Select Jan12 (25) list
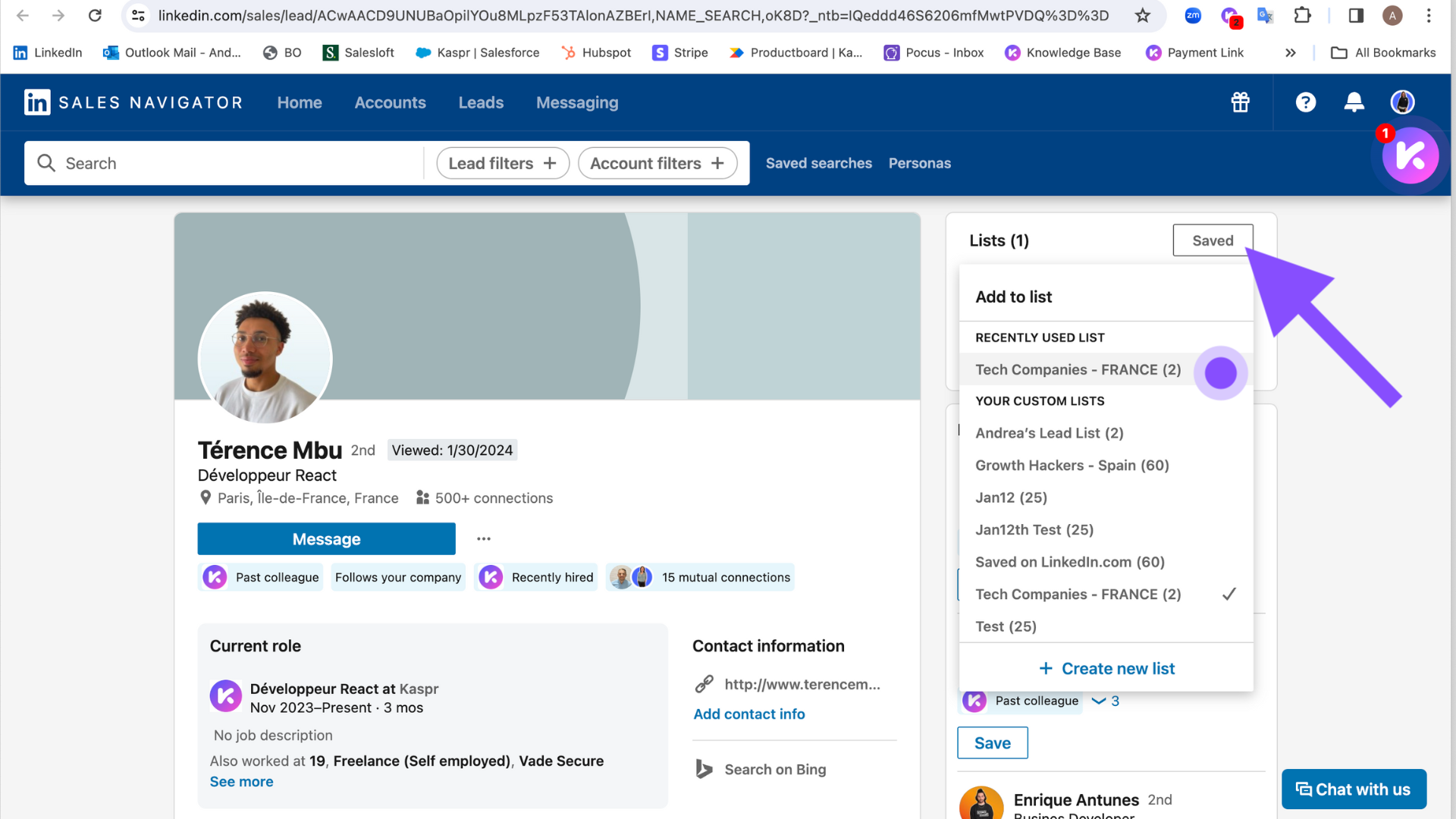The image size is (1456, 819). coord(1106,497)
